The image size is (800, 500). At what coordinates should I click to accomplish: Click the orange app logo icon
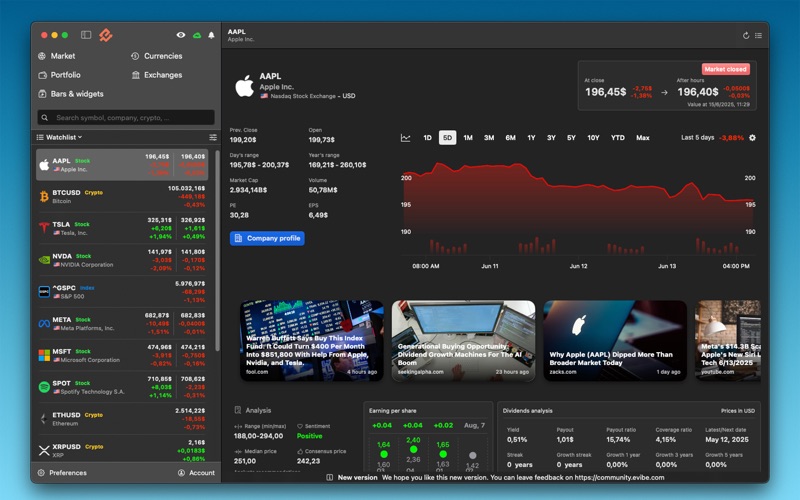click(x=106, y=35)
